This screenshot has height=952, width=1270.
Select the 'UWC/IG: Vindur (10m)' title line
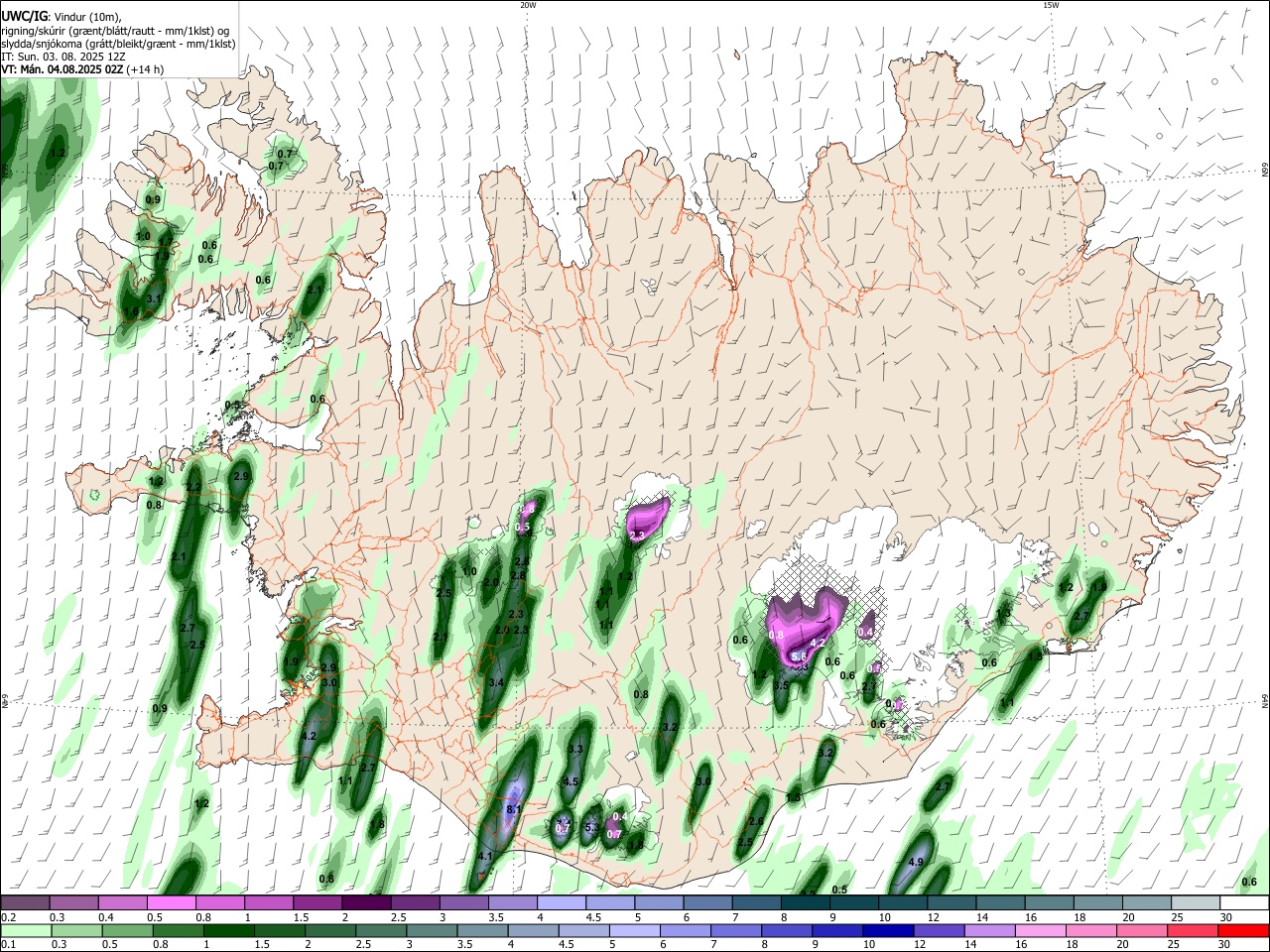pos(62,16)
